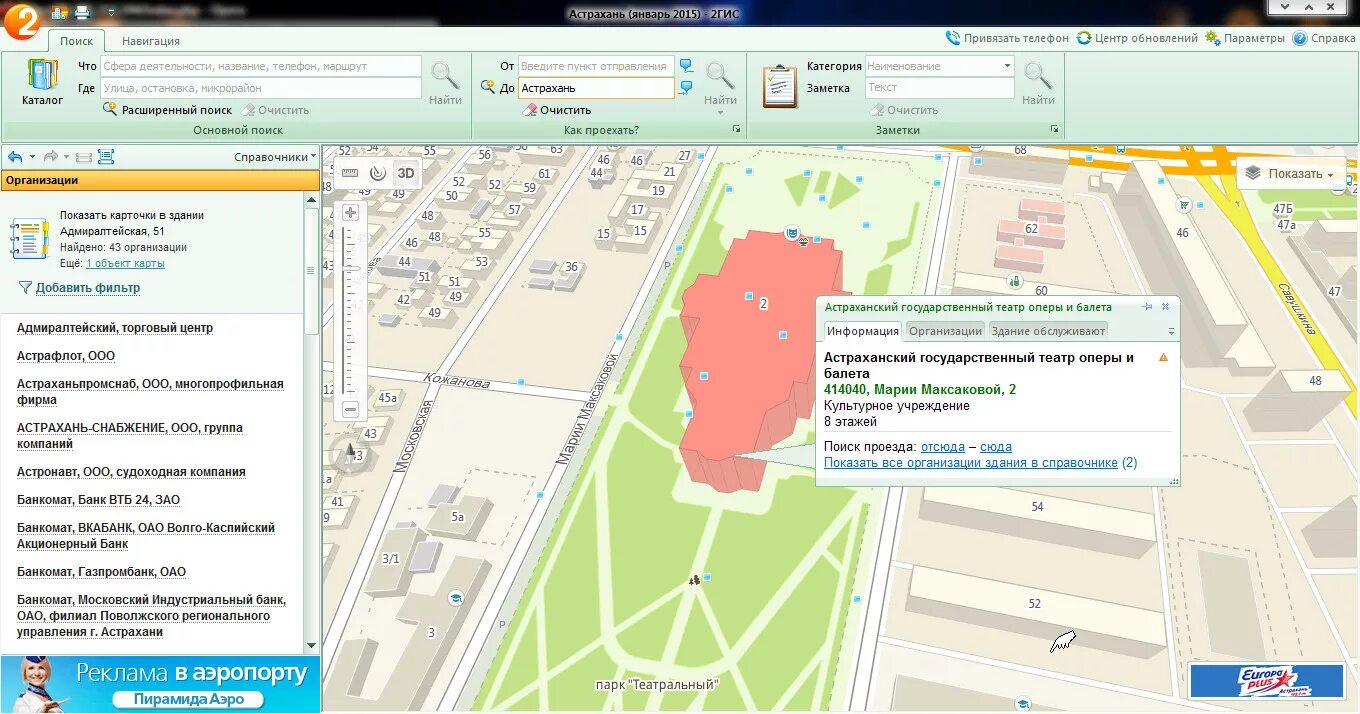Screen dimensions: 1360x714
Task: Open back history dropdown arrow
Action: pyautogui.click(x=32, y=157)
